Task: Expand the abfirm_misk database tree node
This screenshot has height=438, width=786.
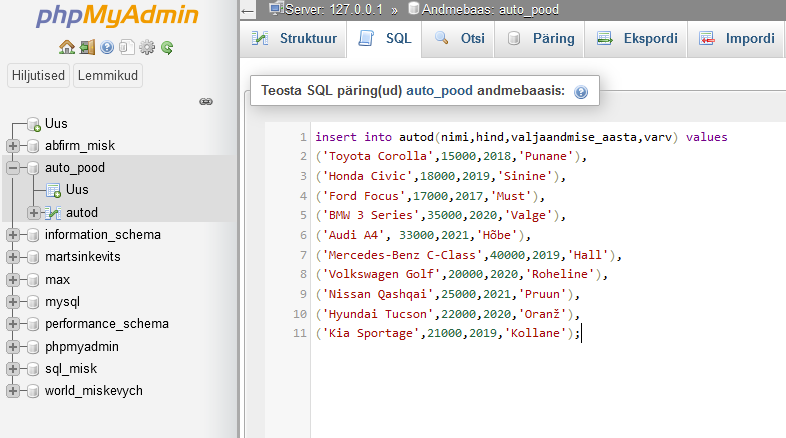Action: (14, 146)
